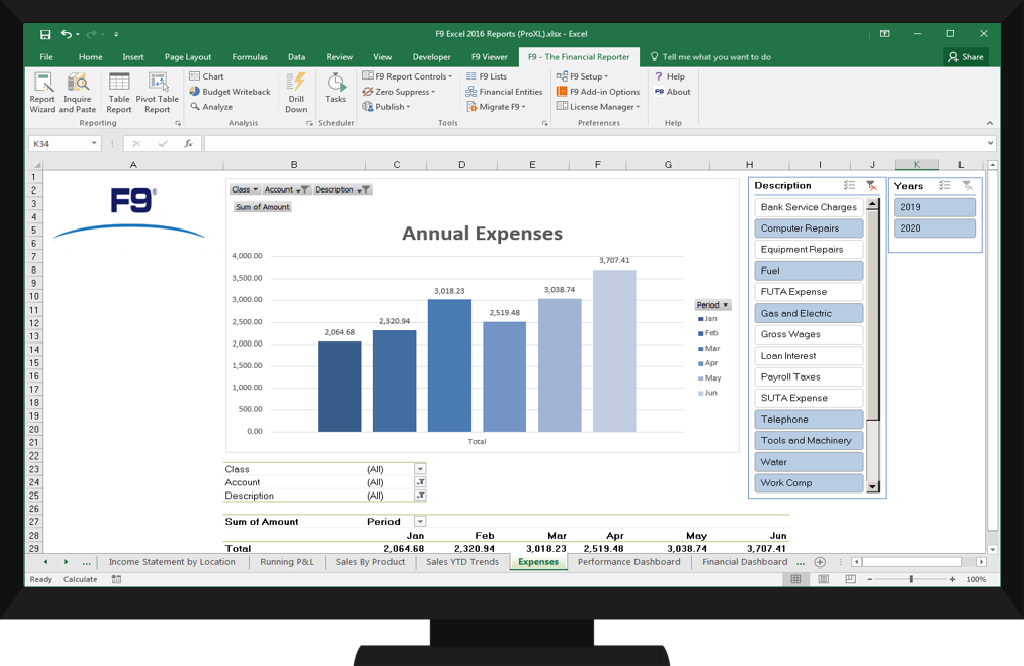The image size is (1024, 666).
Task: Click the Insert Function fx icon
Action: pyautogui.click(x=188, y=144)
